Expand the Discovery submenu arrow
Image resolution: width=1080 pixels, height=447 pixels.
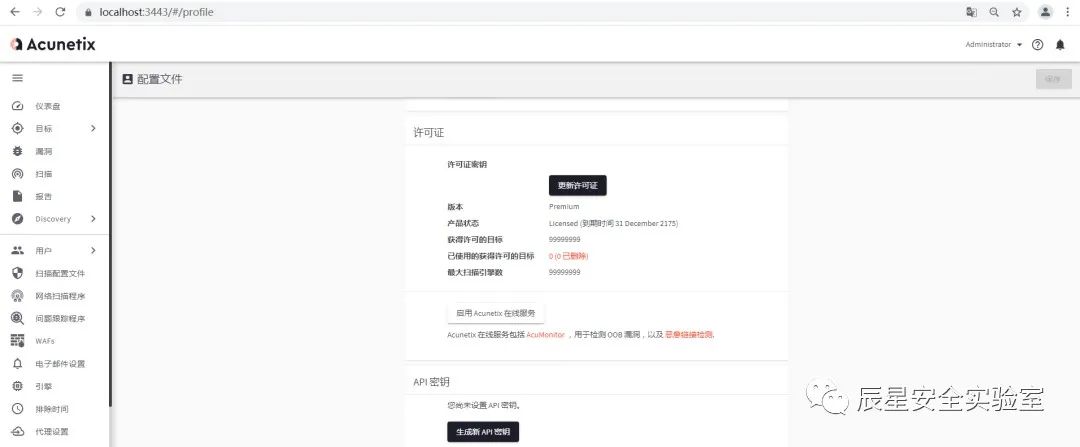pos(93,219)
